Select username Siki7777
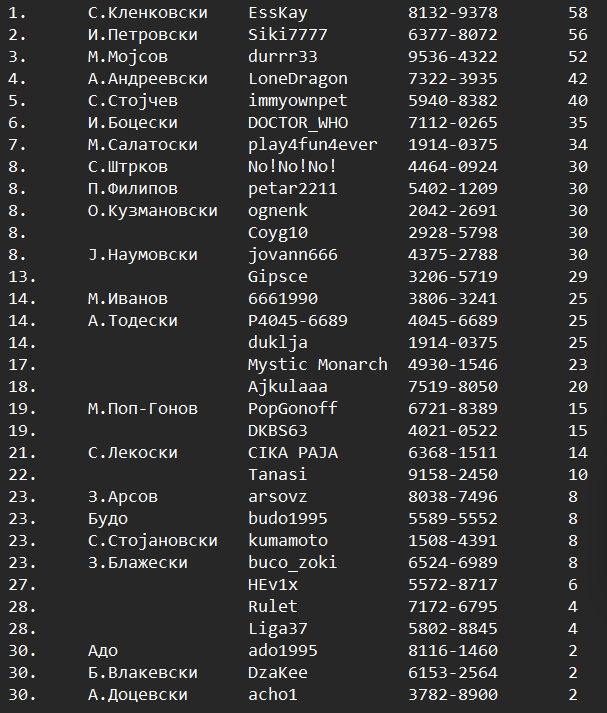Screen dimensions: 607x713 click(x=287, y=35)
